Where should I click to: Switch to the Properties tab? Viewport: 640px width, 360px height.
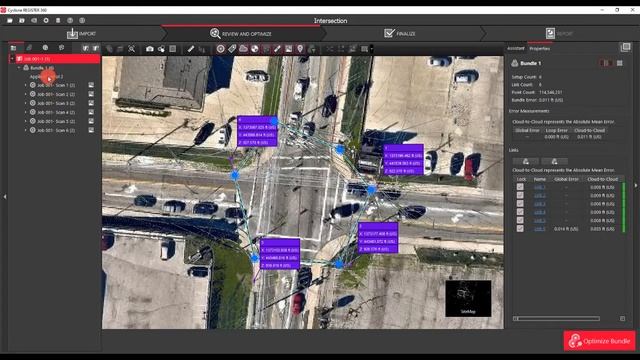coord(540,48)
